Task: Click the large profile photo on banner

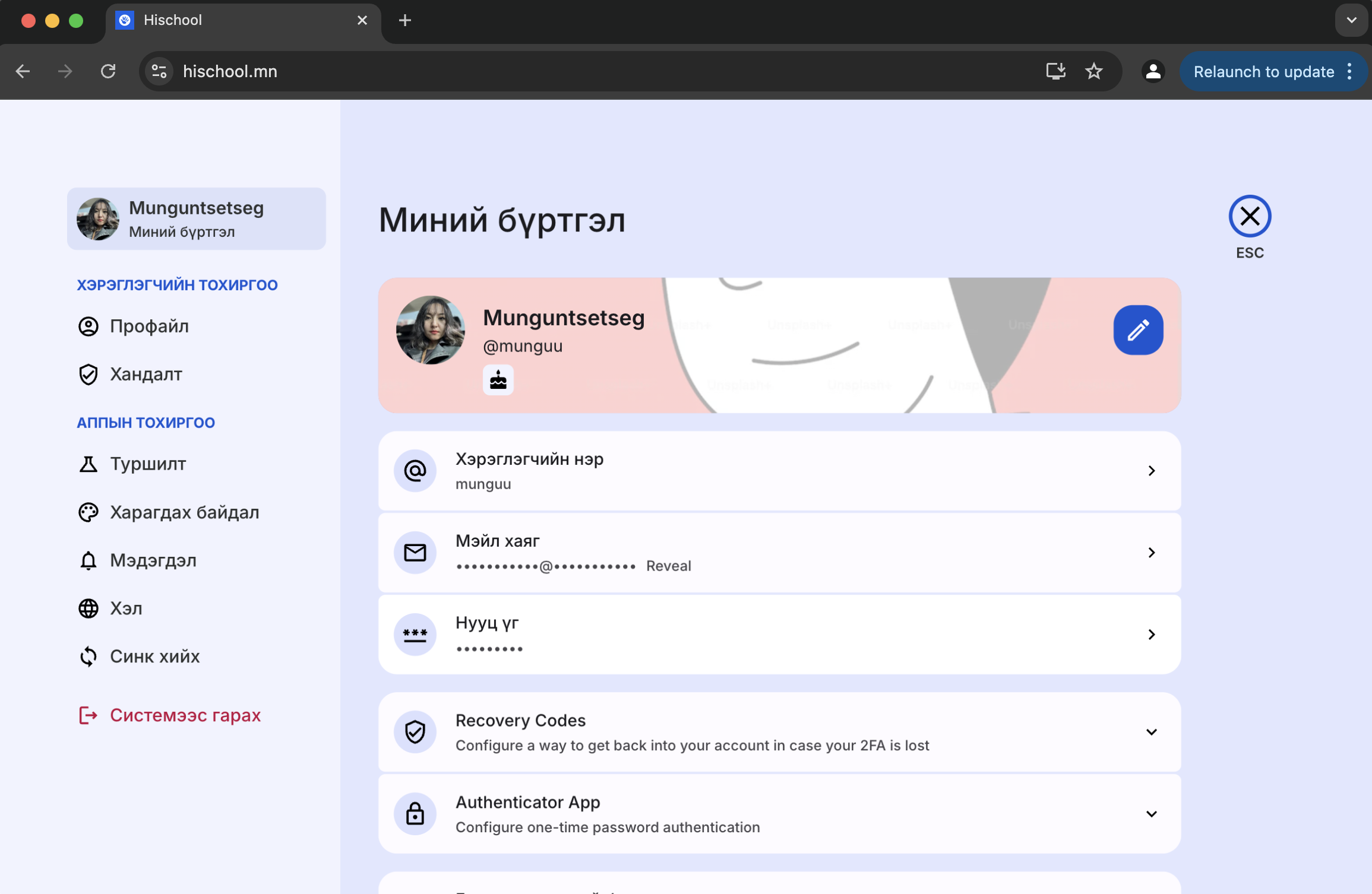Action: (431, 330)
